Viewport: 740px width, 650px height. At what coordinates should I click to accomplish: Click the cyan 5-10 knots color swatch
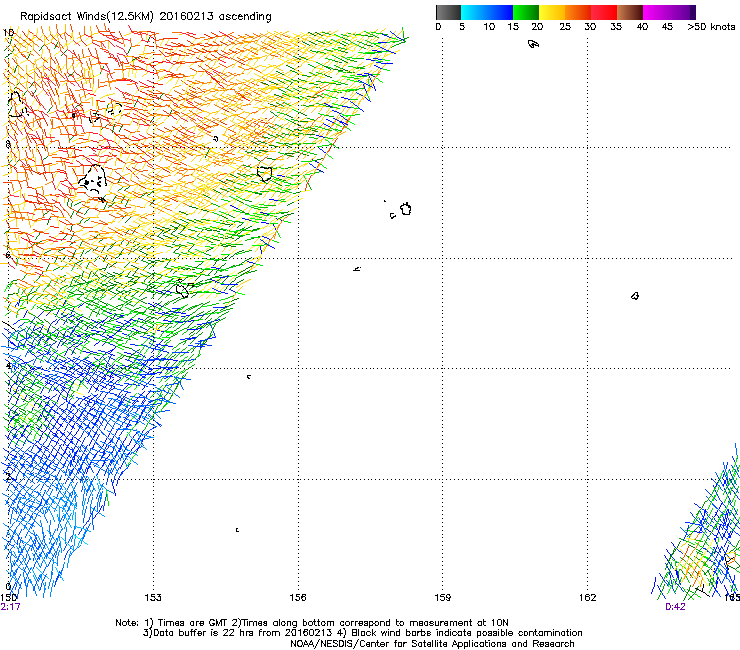(x=474, y=12)
